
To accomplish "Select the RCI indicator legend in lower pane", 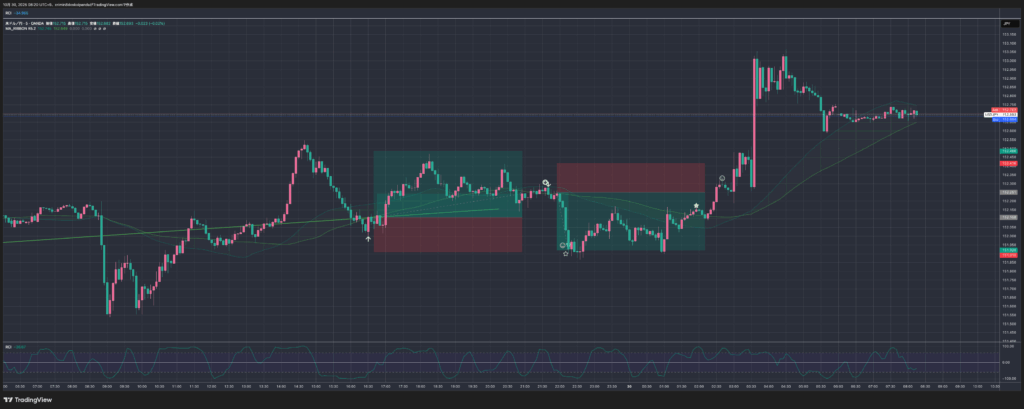I will pos(10,347).
